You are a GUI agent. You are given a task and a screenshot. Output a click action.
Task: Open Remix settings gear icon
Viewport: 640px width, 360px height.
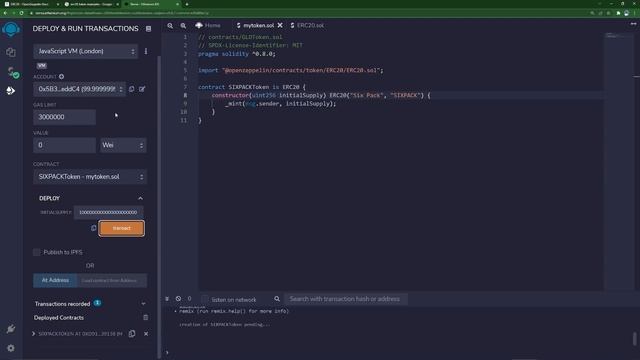(11, 348)
